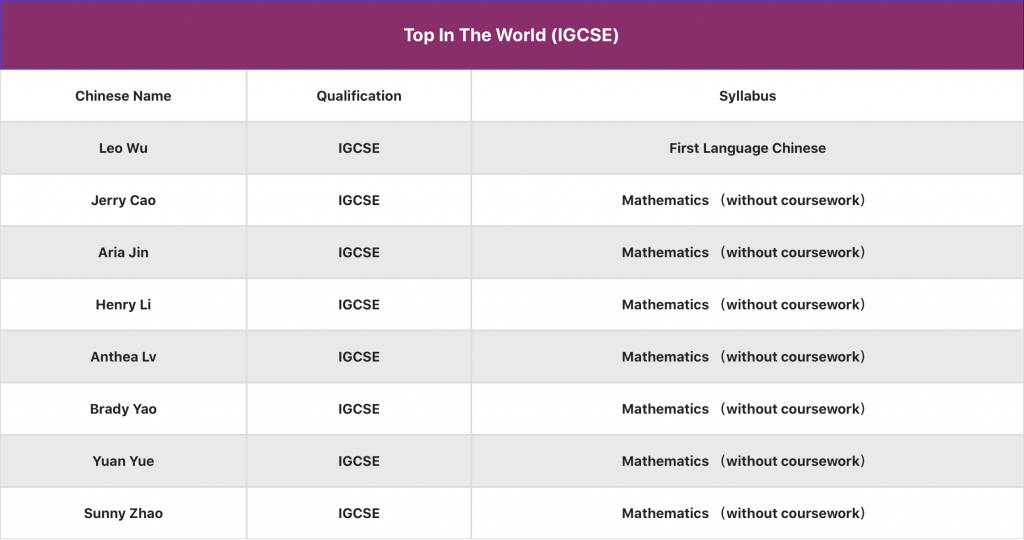This screenshot has width=1024, height=540.
Task: Select the 'Anthea Lv' name cell
Action: click(123, 356)
